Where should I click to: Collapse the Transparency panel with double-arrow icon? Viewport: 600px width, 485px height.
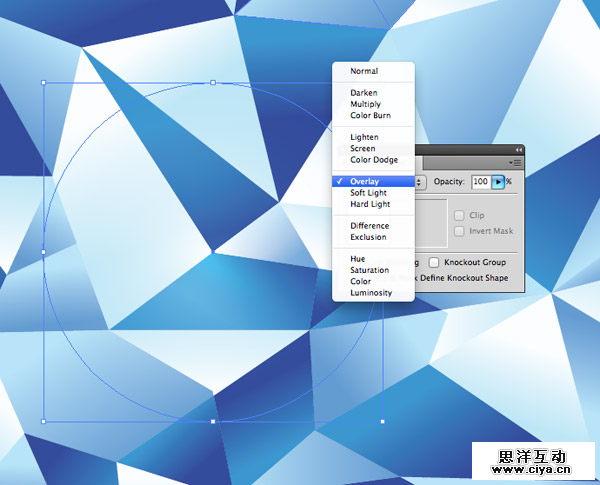518,149
